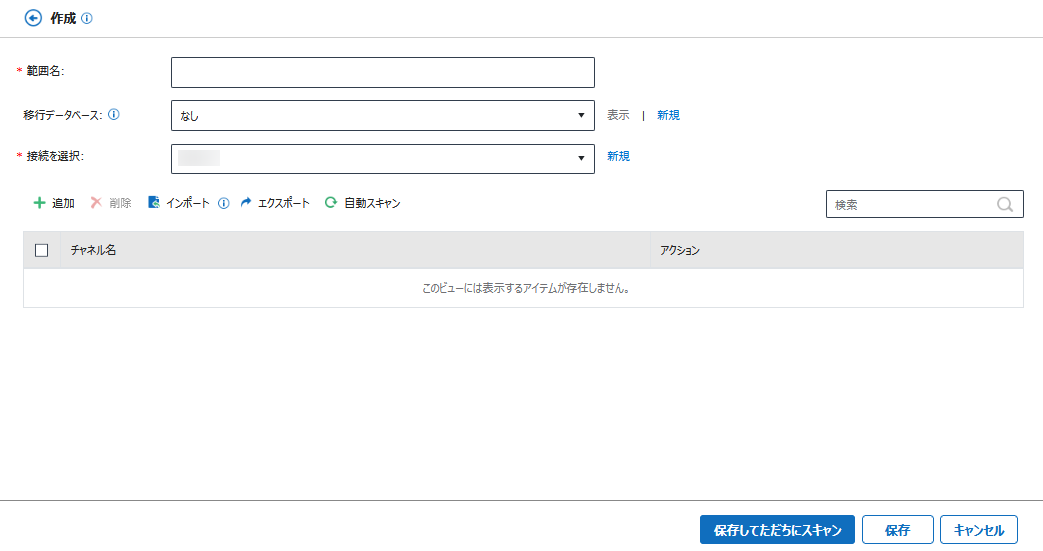Image resolution: width=1043 pixels, height=551 pixels.
Task: Open the 移行データベース dropdown showing なし
Action: [382, 116]
